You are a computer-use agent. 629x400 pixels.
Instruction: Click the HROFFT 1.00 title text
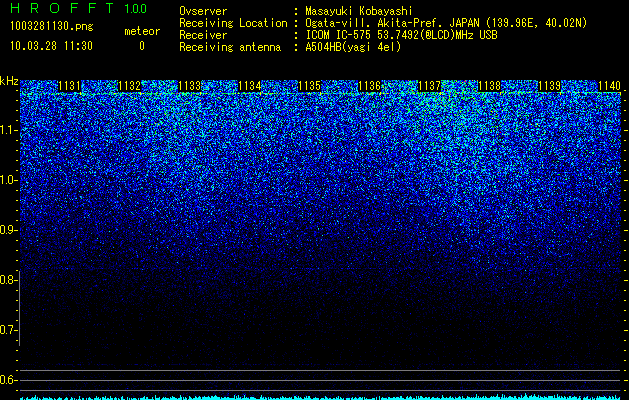click(x=79, y=8)
